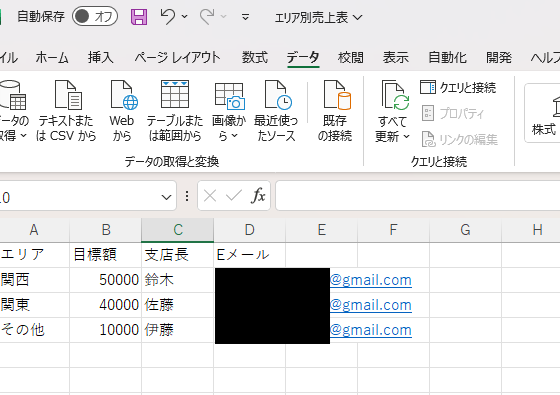This screenshot has height=395, width=560.
Task: Switch to the 表示 tab
Action: pyautogui.click(x=396, y=57)
